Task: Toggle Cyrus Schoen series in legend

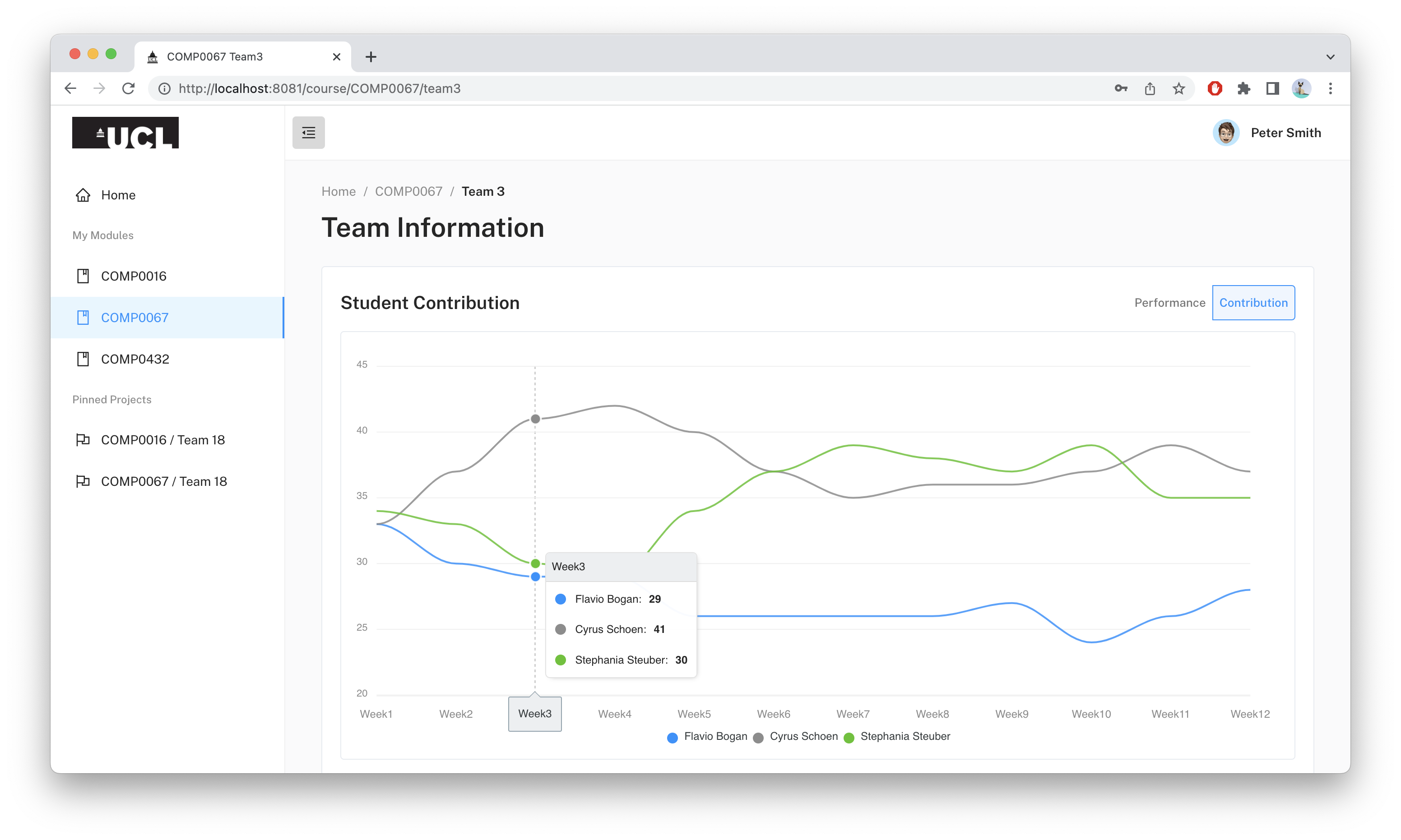Action: [796, 736]
